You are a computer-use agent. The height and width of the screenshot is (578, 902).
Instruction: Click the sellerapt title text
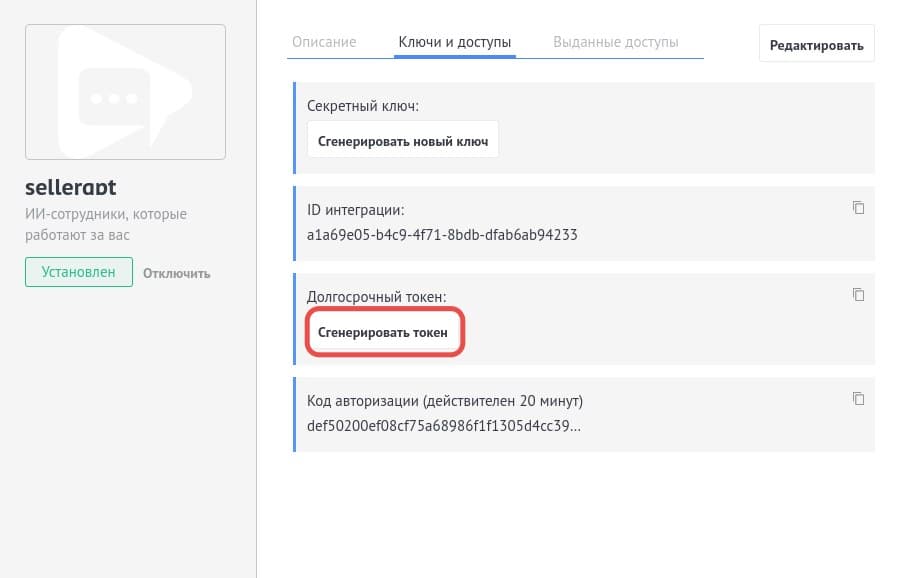[x=70, y=187]
